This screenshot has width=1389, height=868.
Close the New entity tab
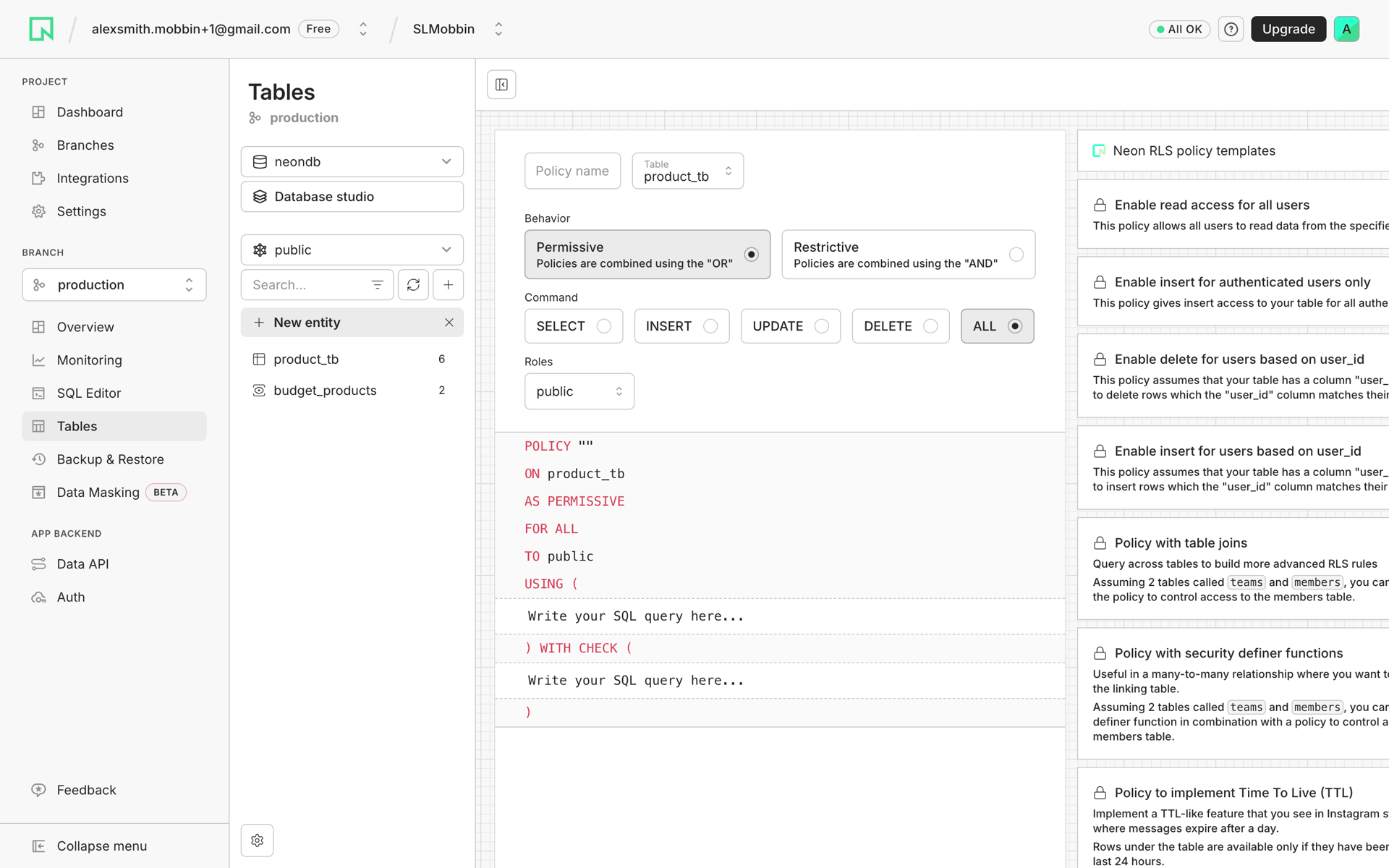click(449, 323)
